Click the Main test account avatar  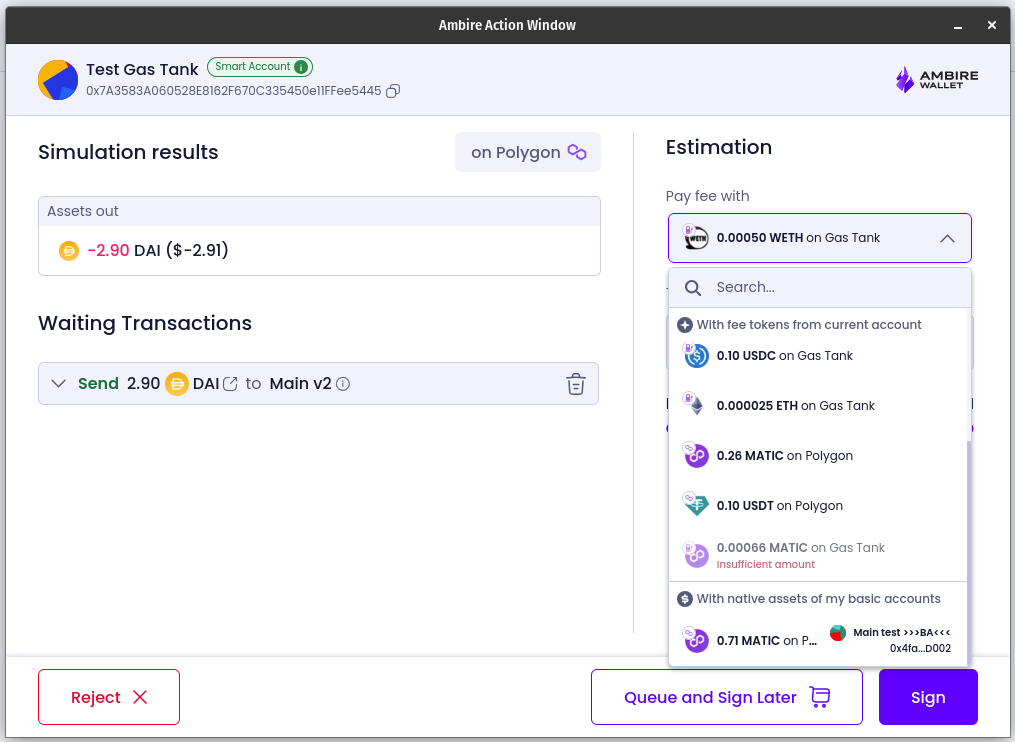[x=838, y=633]
